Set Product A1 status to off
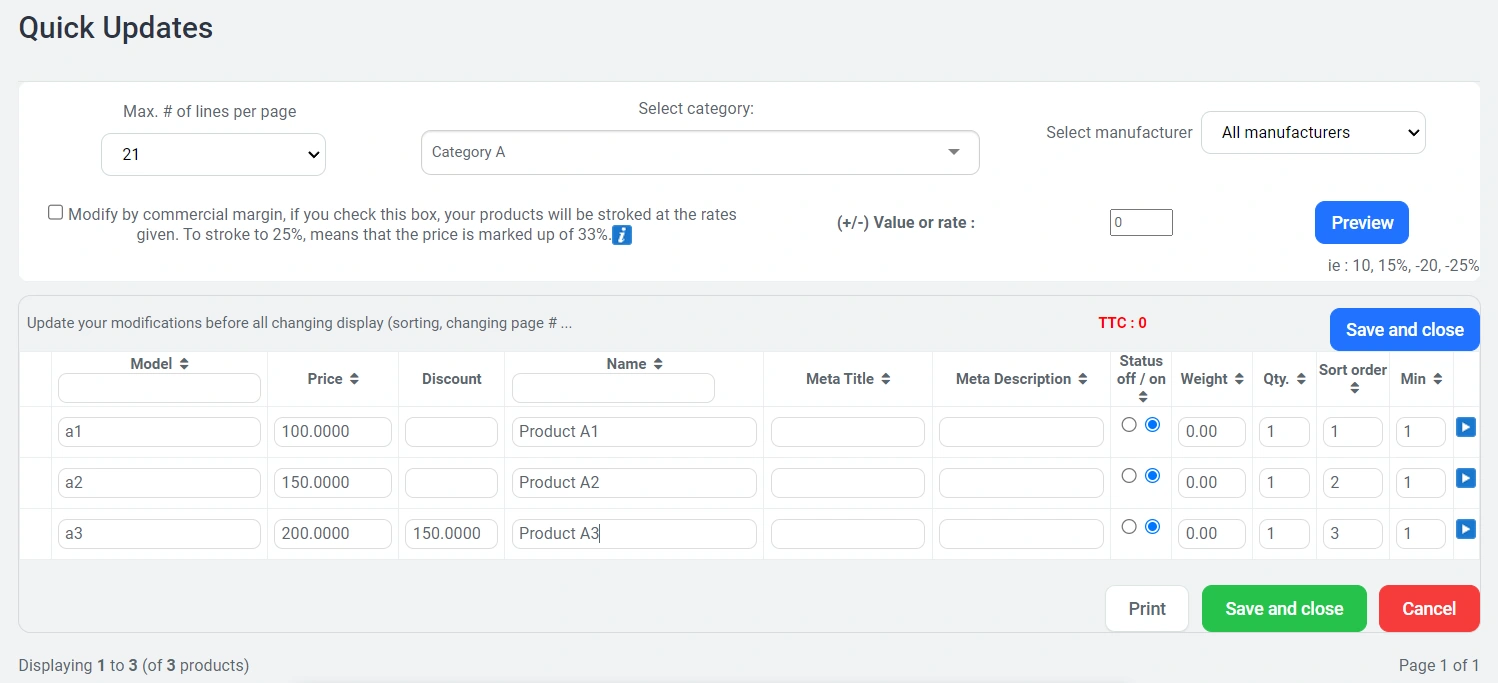1498x683 pixels. coord(1129,425)
